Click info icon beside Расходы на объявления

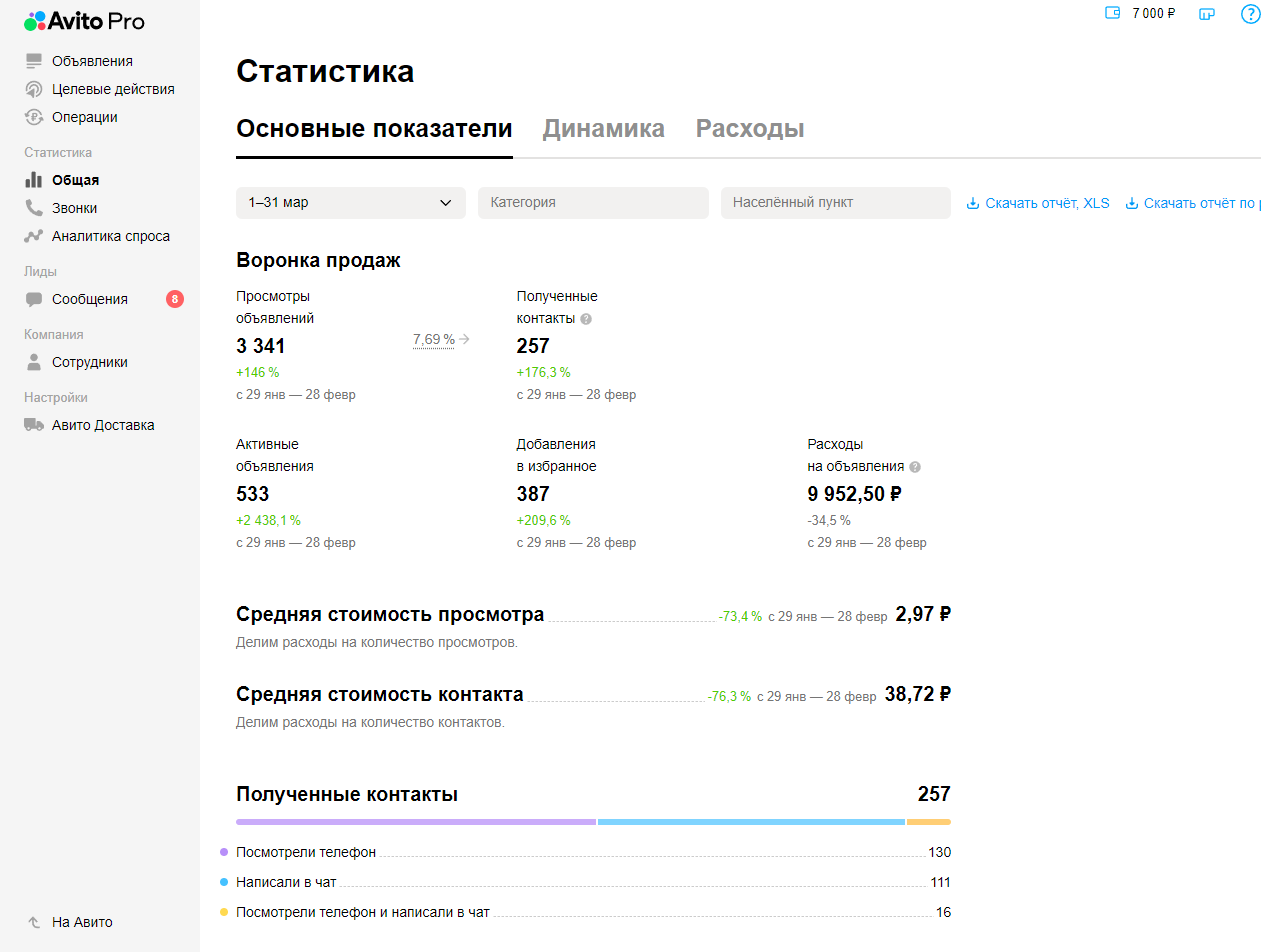click(x=915, y=467)
